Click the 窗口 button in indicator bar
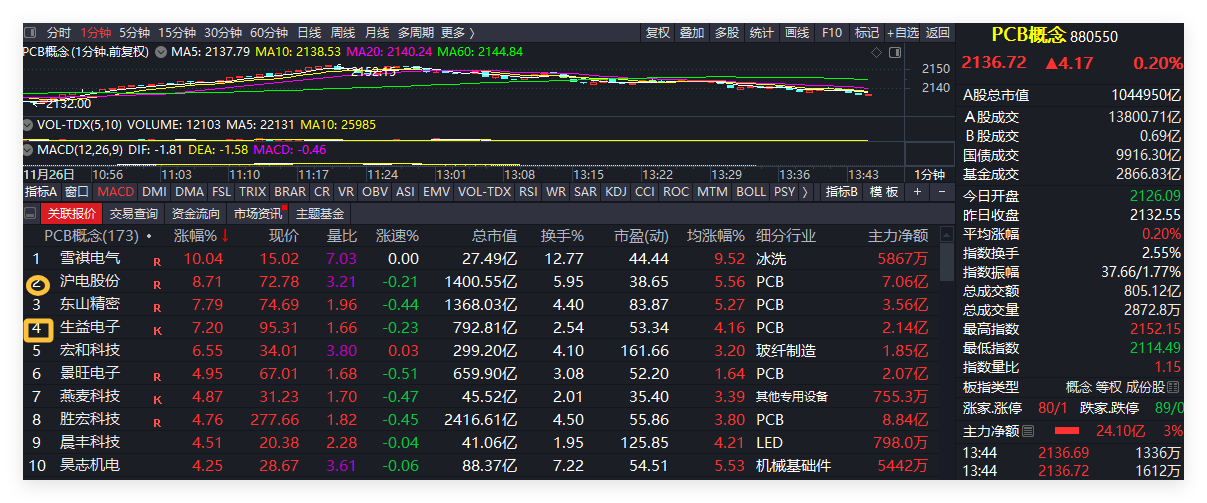1207x503 pixels. click(77, 191)
